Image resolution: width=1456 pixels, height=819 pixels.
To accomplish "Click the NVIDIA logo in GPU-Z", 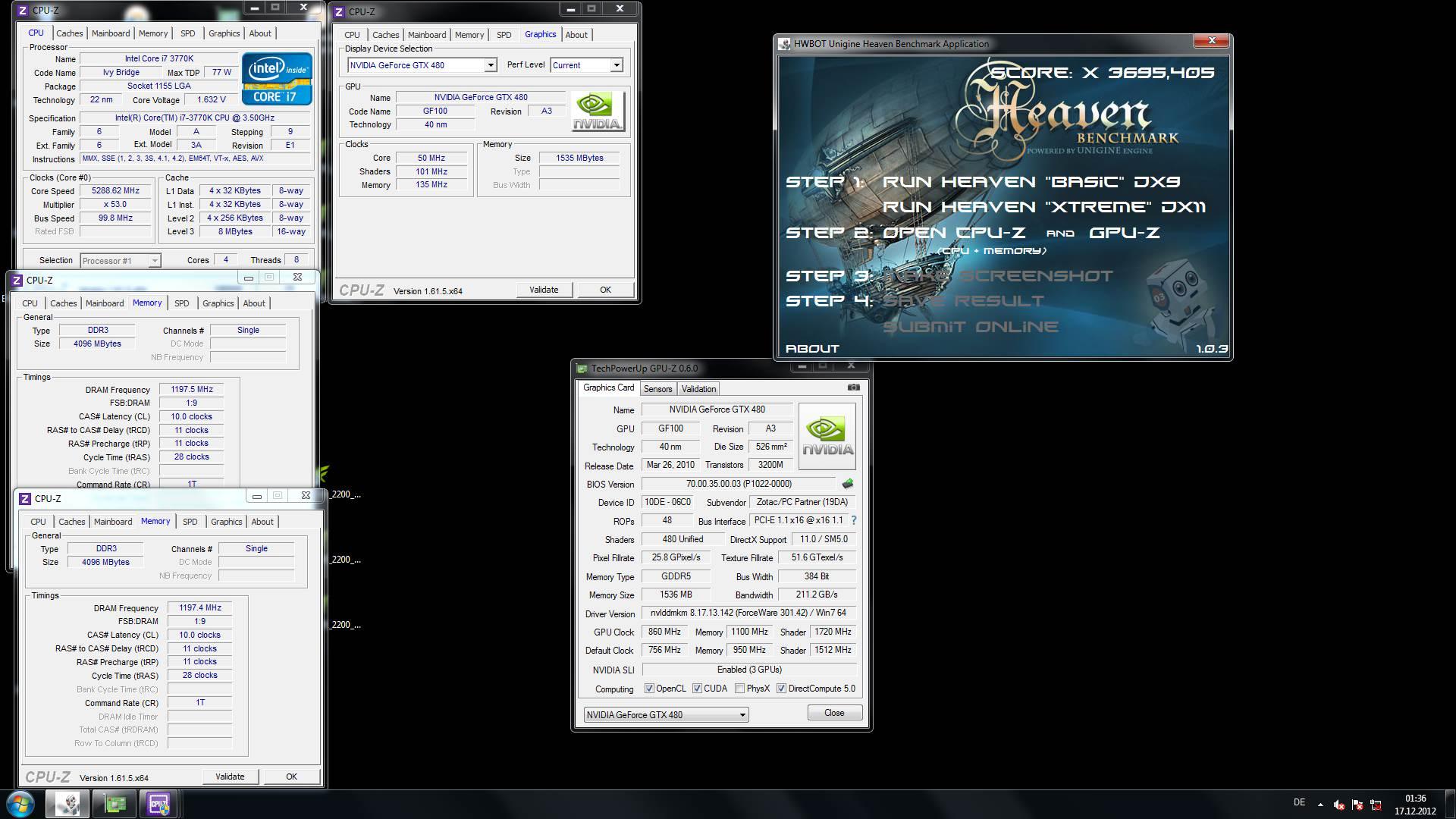I will coord(827,437).
